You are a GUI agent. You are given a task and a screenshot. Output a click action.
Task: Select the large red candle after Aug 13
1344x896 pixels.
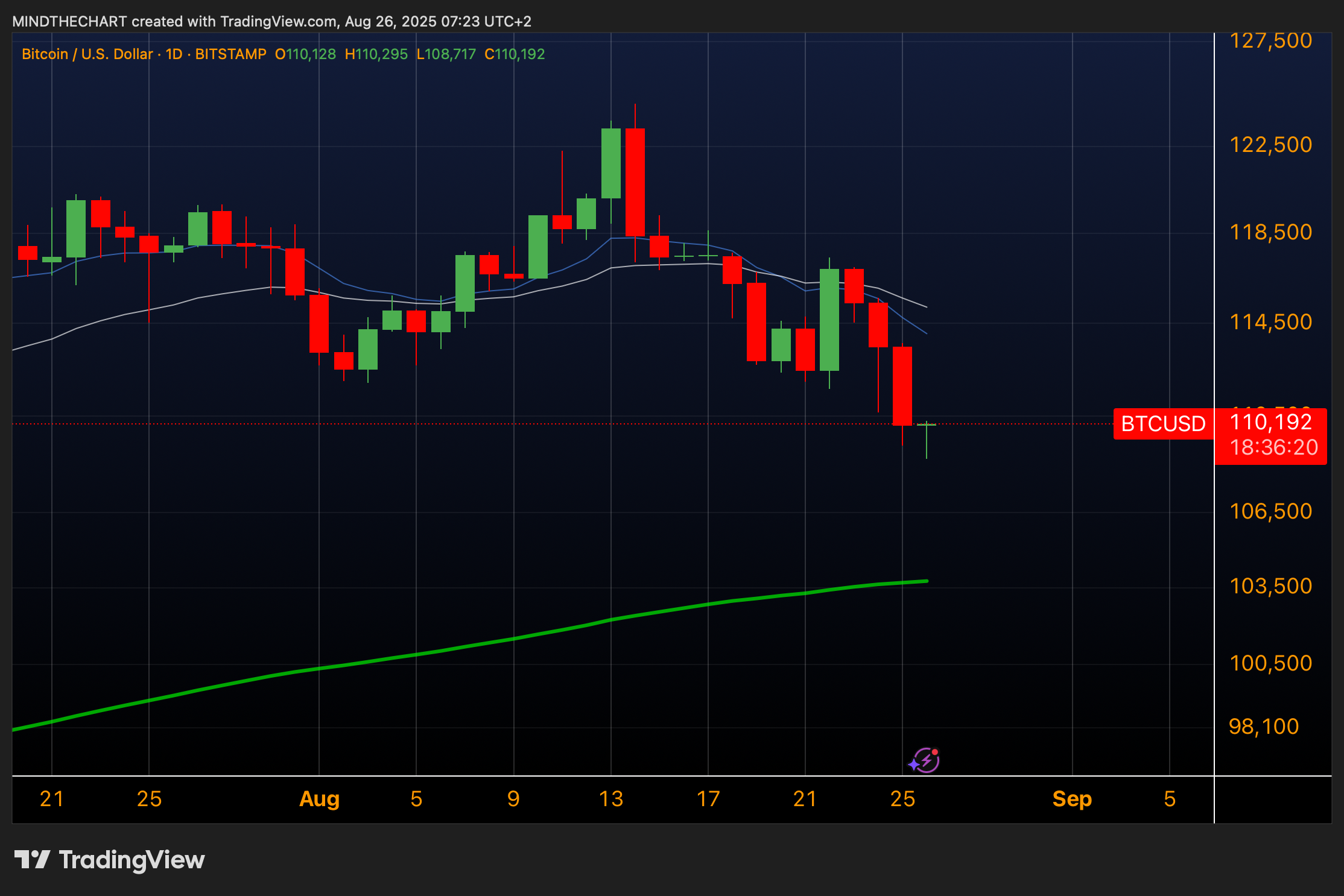tap(635, 181)
